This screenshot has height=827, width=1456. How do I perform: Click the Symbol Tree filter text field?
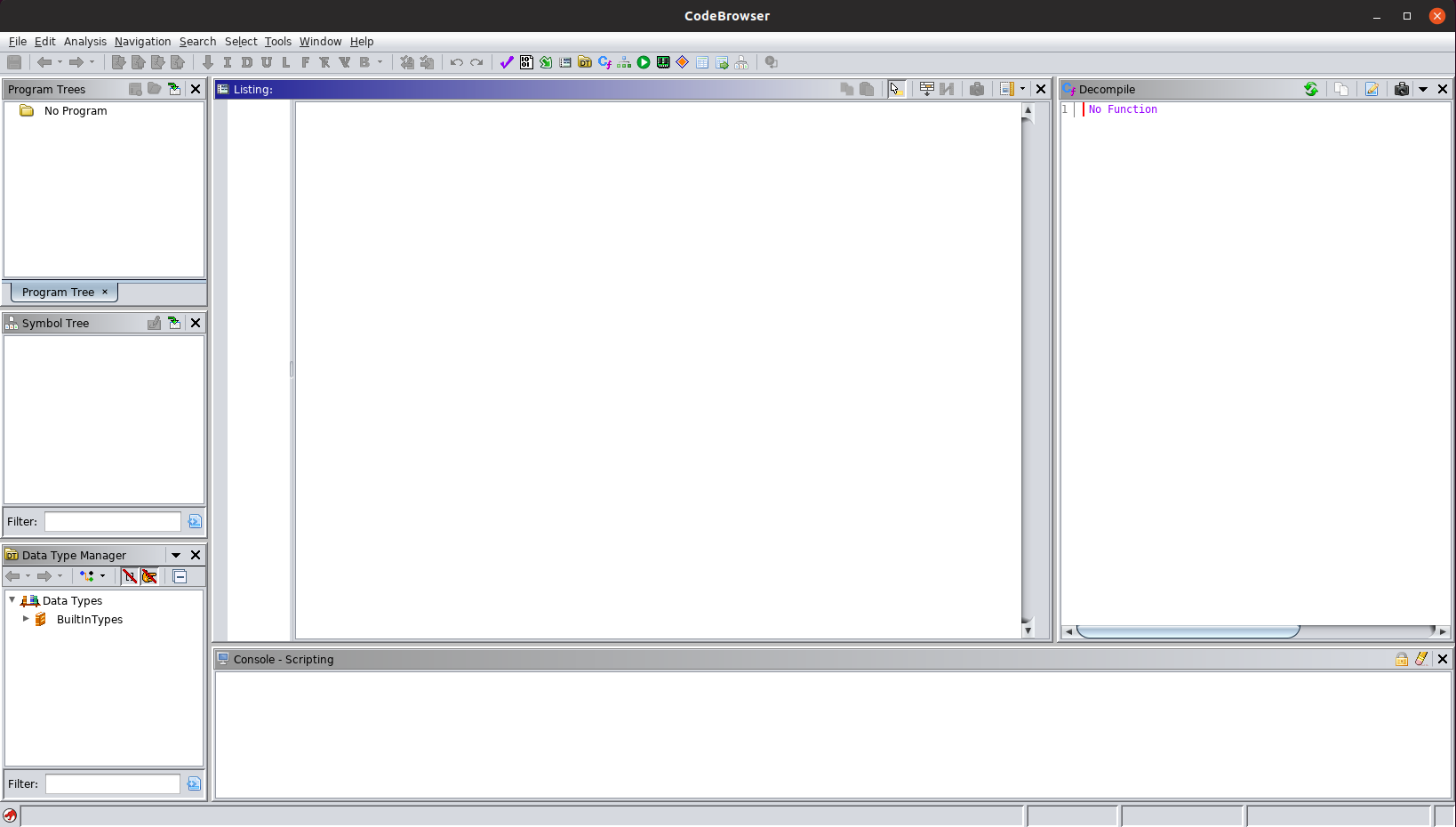113,521
